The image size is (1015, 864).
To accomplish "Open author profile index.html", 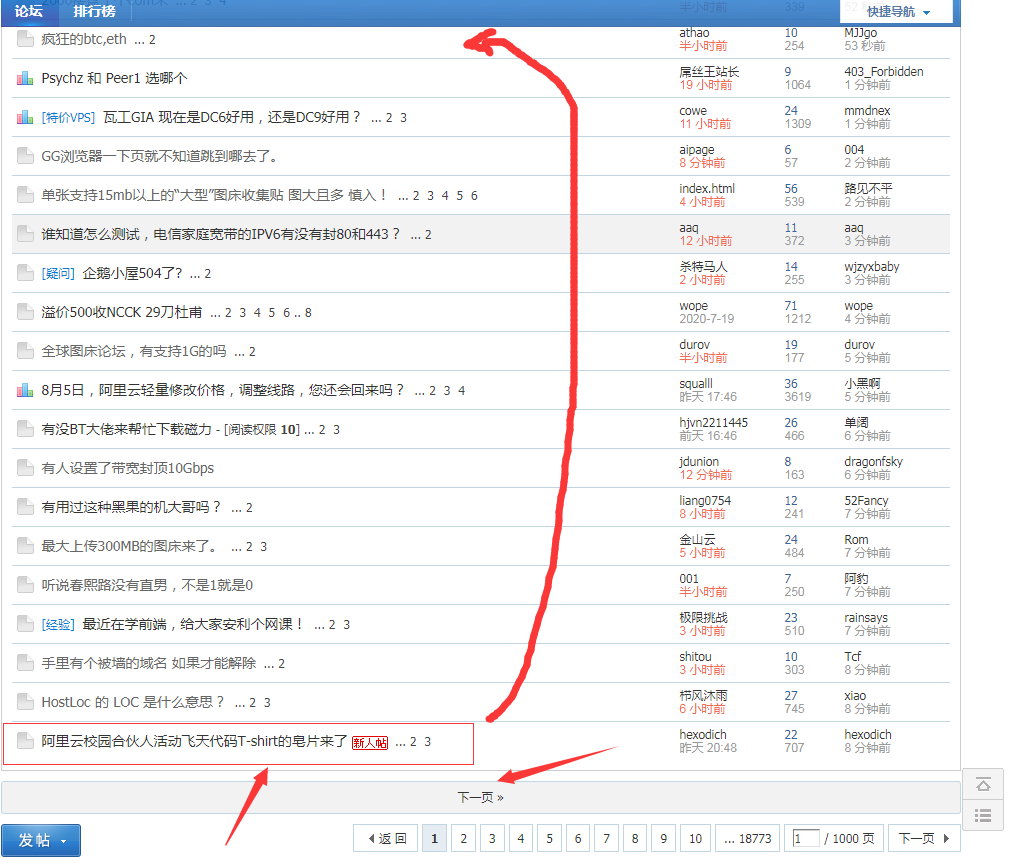I will (x=707, y=188).
